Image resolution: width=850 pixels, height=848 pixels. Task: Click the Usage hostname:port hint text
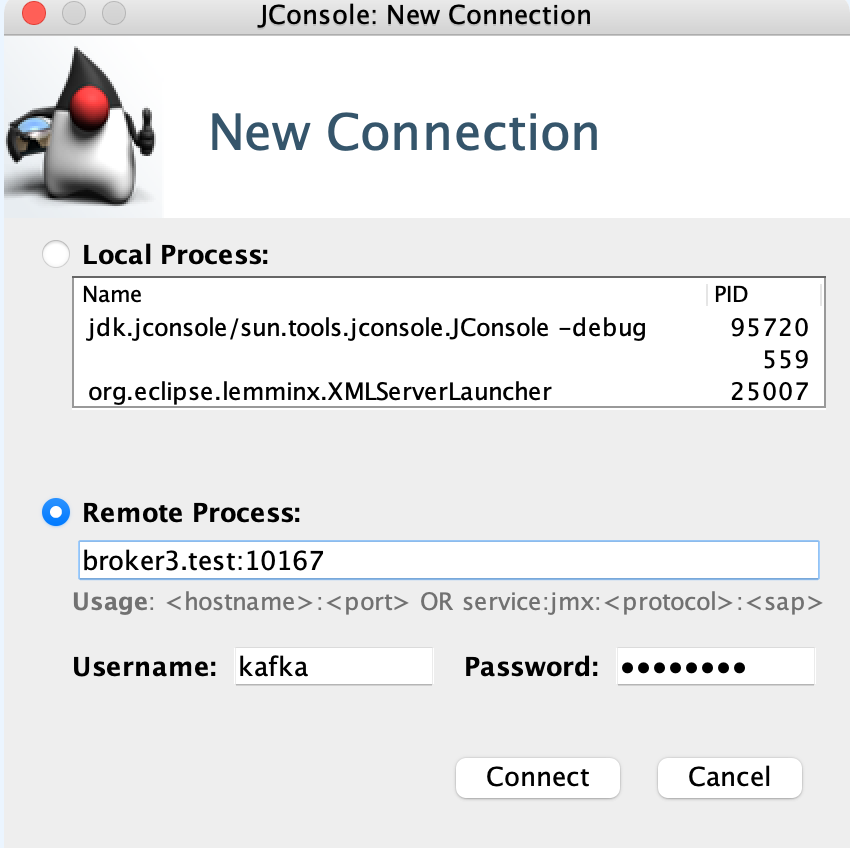tap(448, 603)
